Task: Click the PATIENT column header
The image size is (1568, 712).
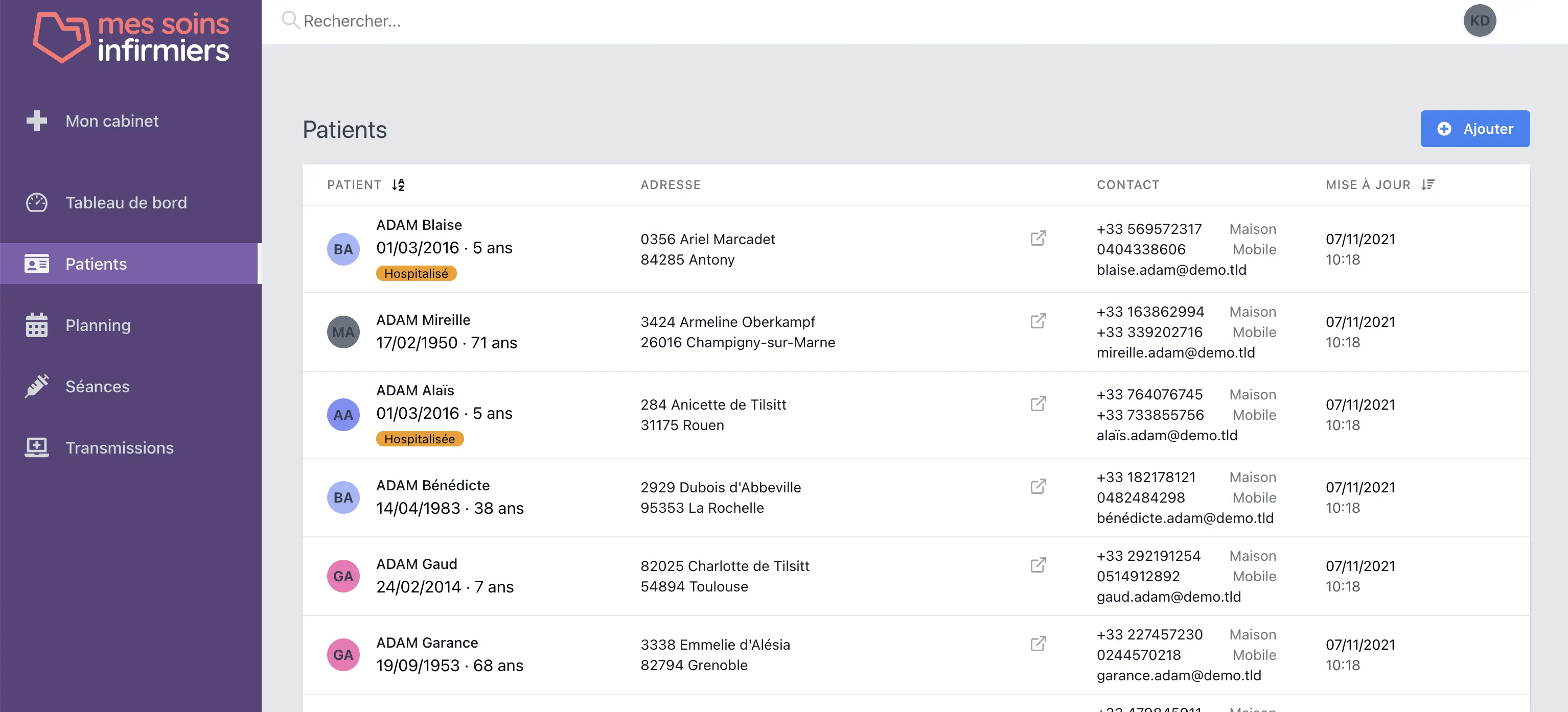Action: 354,184
